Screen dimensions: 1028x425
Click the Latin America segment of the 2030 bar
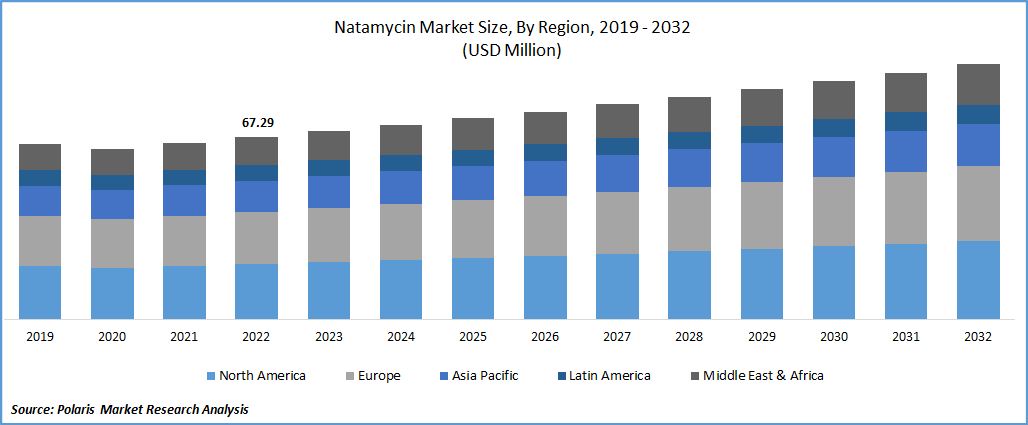[833, 128]
